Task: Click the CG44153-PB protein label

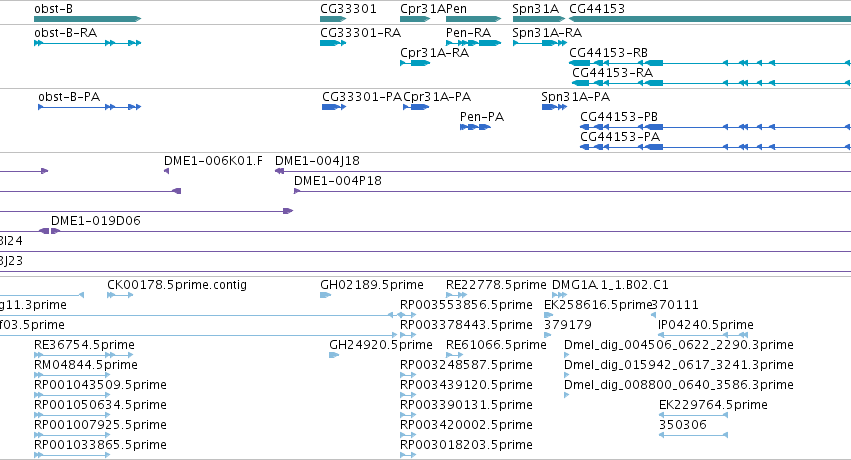Action: pyautogui.click(x=619, y=117)
